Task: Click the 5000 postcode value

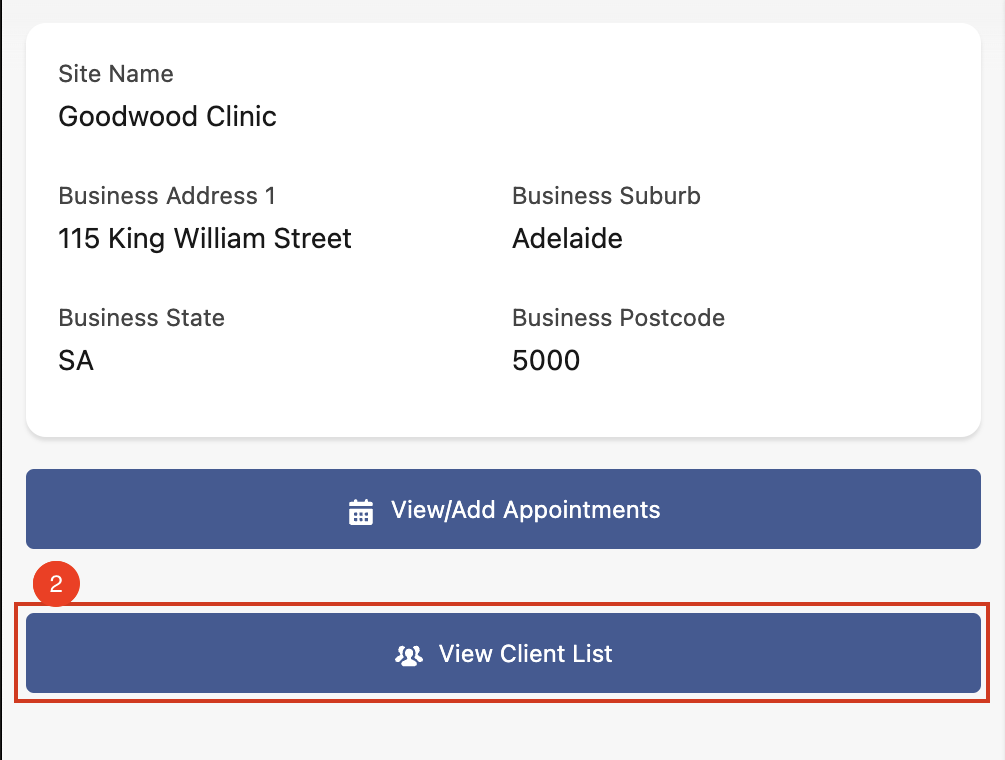Action: [546, 360]
